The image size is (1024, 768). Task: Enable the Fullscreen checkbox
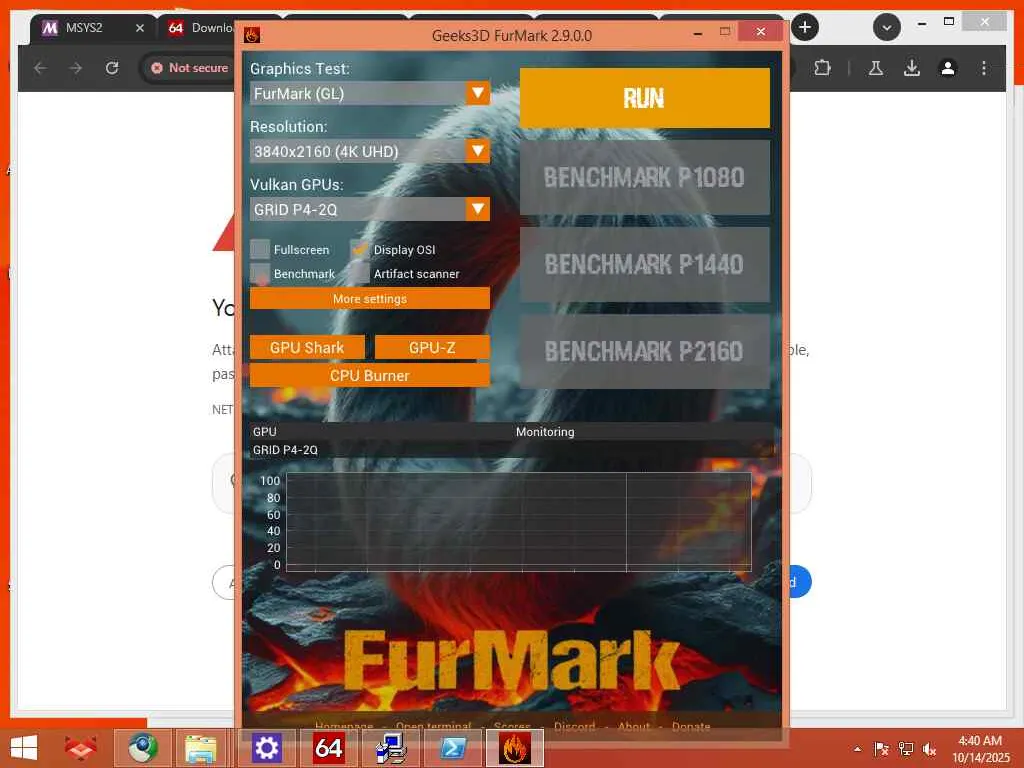coord(260,249)
